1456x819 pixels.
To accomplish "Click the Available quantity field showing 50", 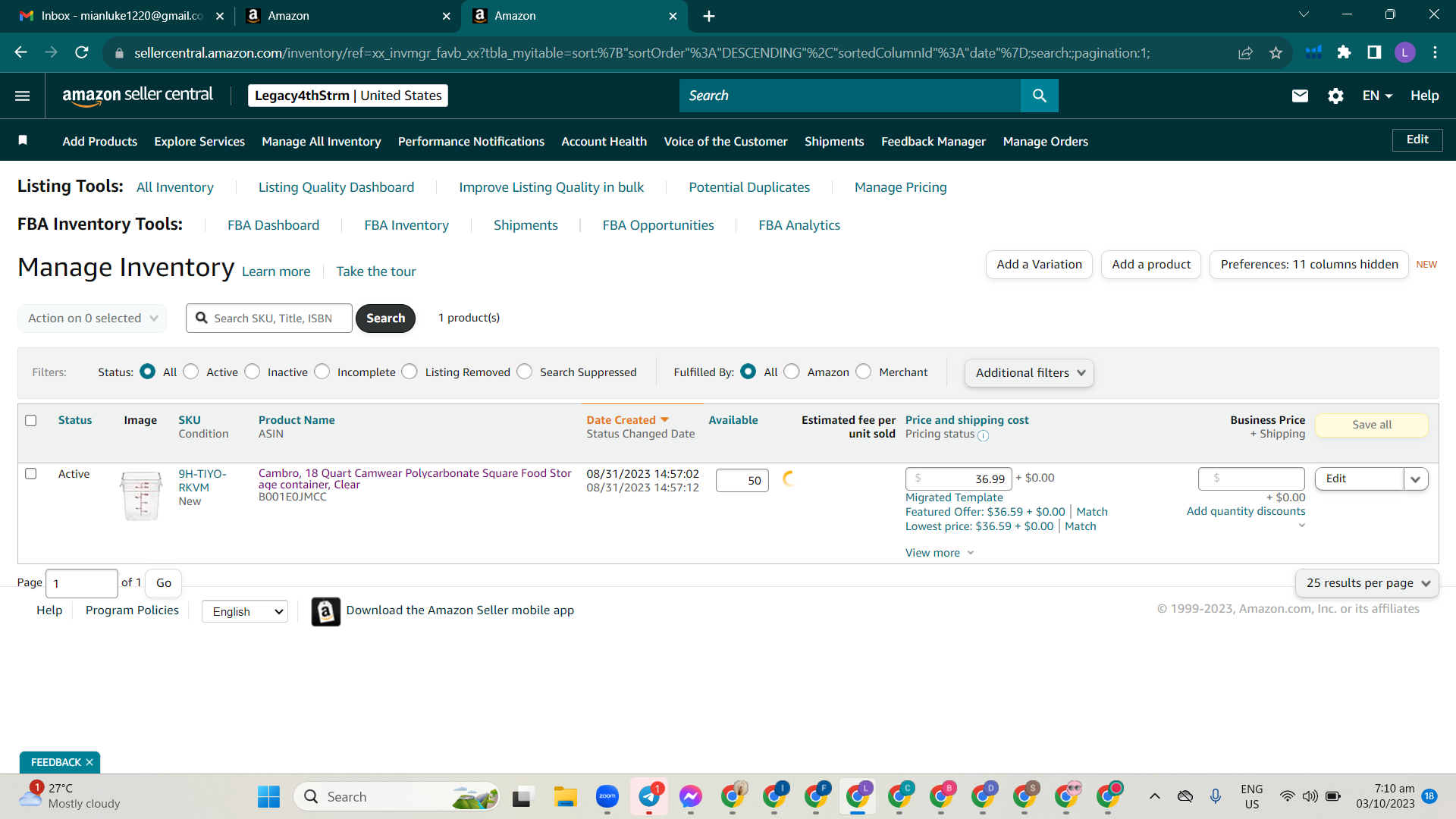I will coord(742,480).
